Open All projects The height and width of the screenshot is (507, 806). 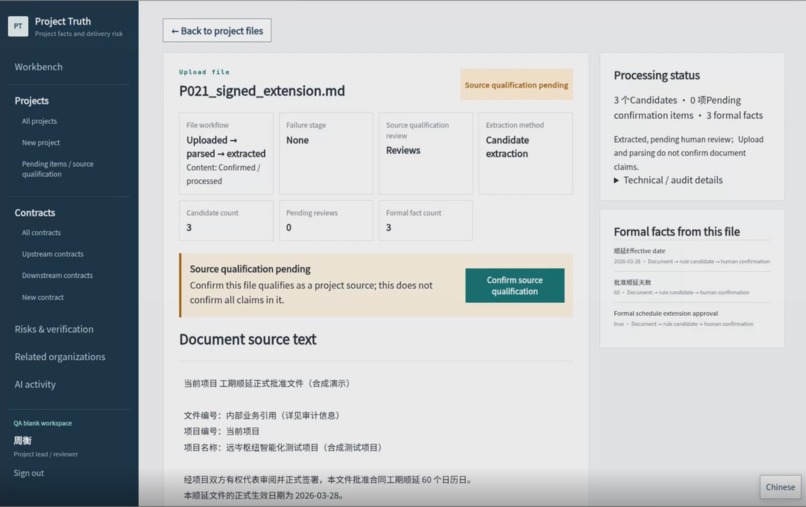point(40,121)
